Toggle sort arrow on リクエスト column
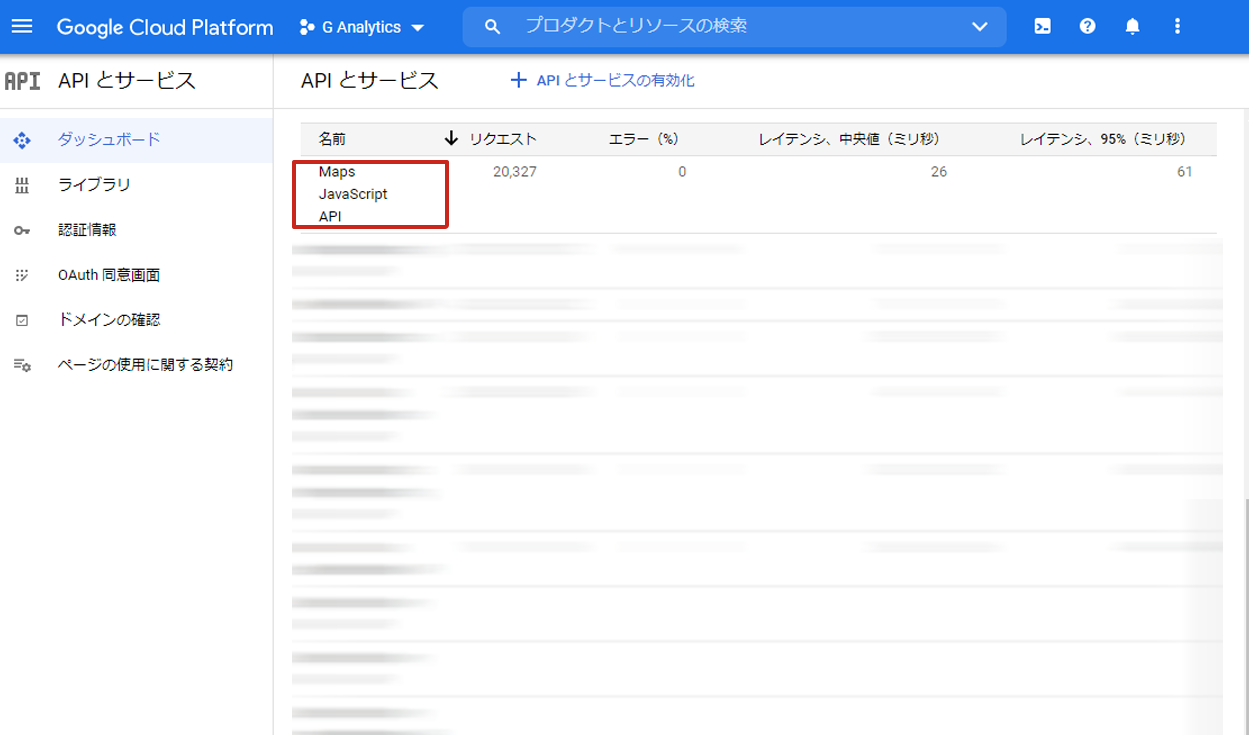This screenshot has width=1249, height=735. tap(451, 139)
